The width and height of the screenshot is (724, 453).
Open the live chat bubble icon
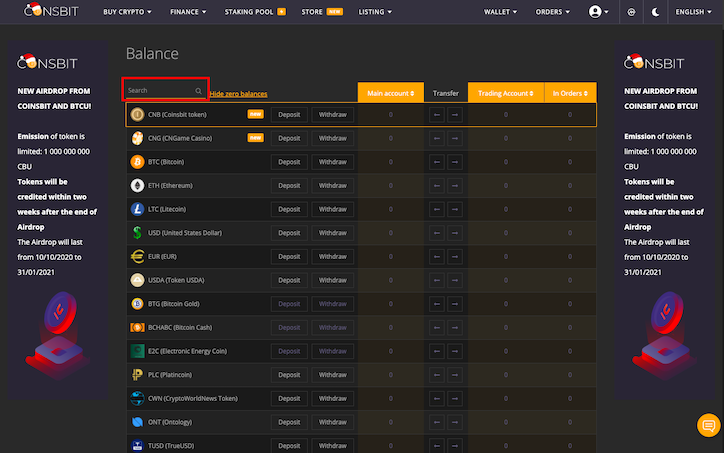click(x=708, y=425)
